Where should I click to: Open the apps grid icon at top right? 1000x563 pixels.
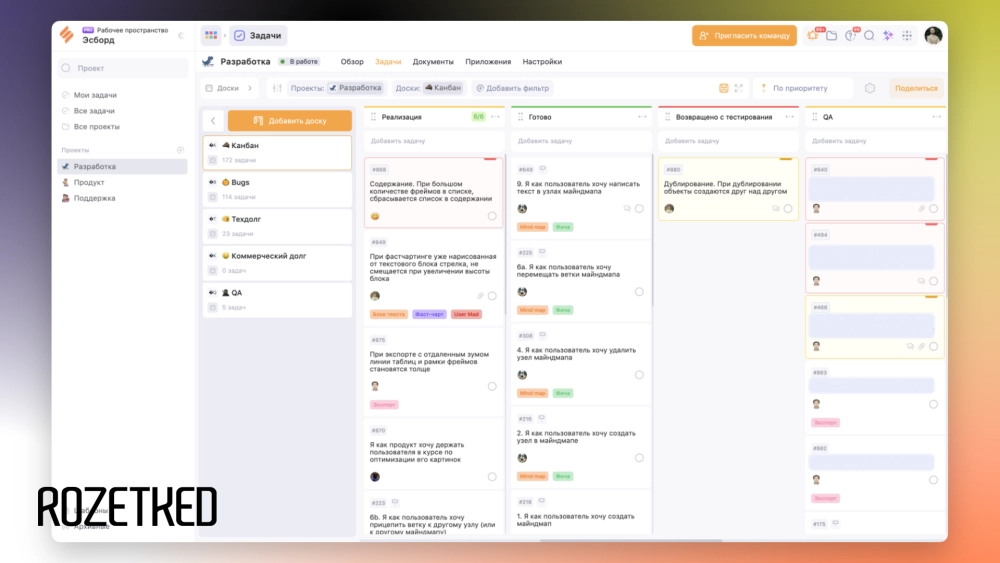point(907,36)
